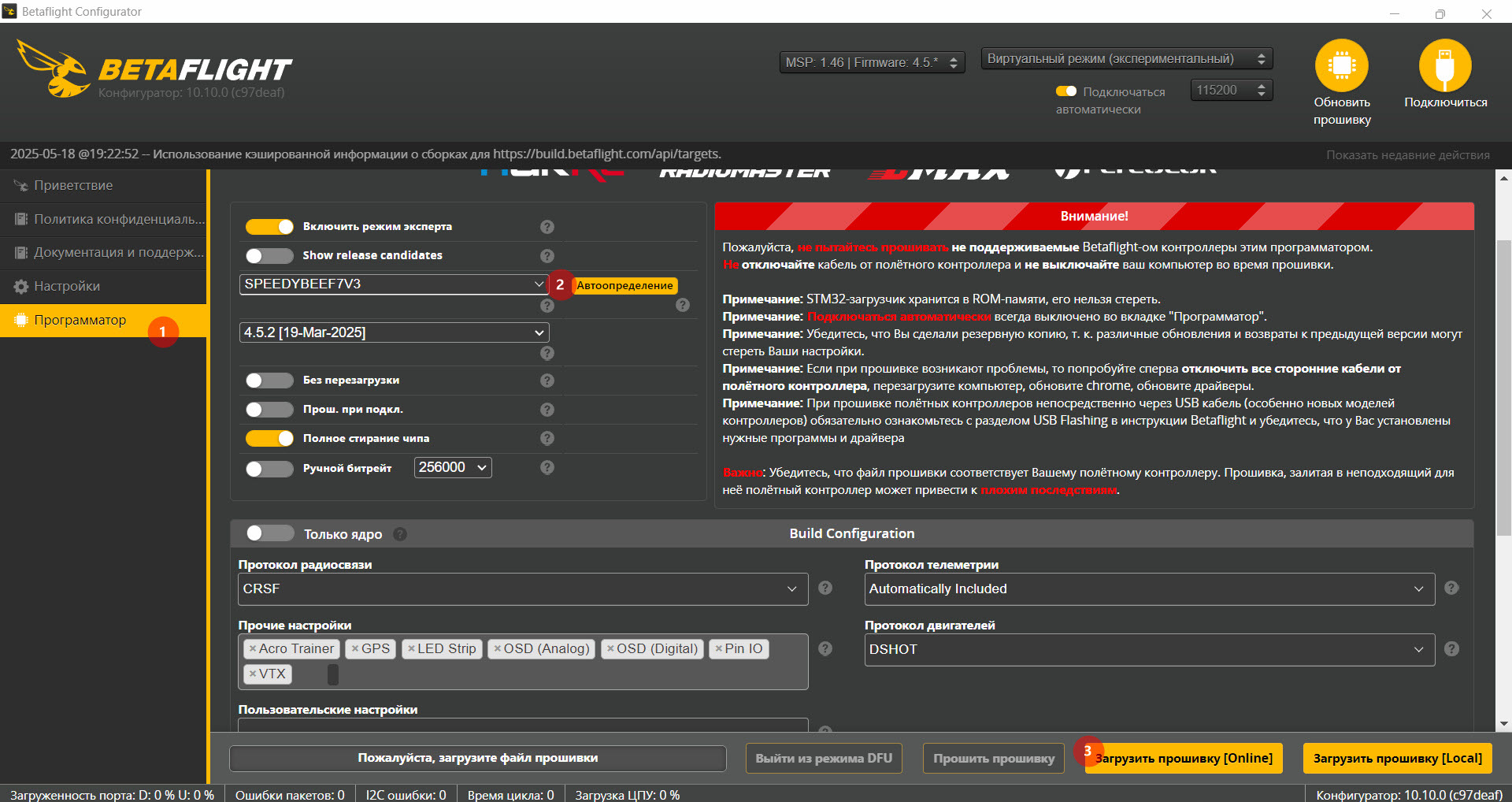Open MSP/Firmware version selector

coord(872,62)
